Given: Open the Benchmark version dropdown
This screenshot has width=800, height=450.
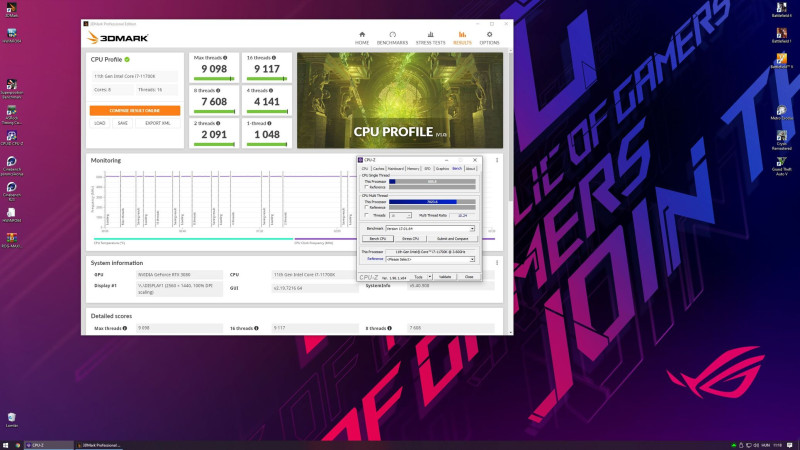Looking at the screenshot, I should click(430, 229).
